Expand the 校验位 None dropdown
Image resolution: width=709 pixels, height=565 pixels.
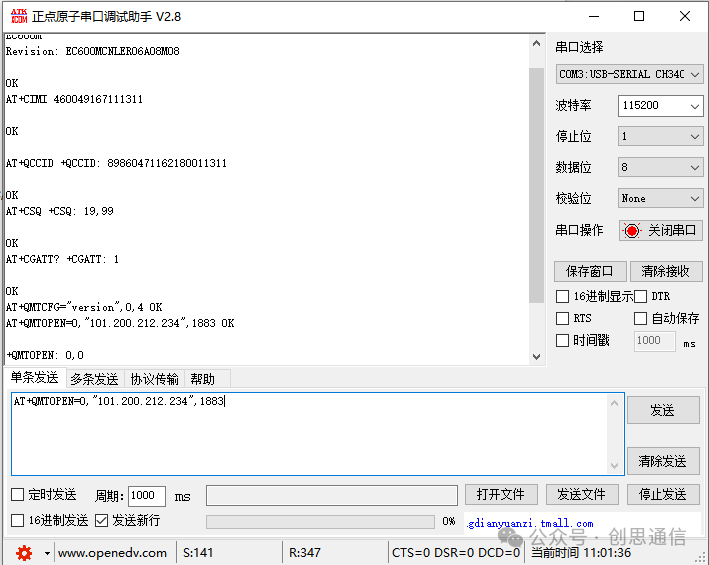pos(660,198)
